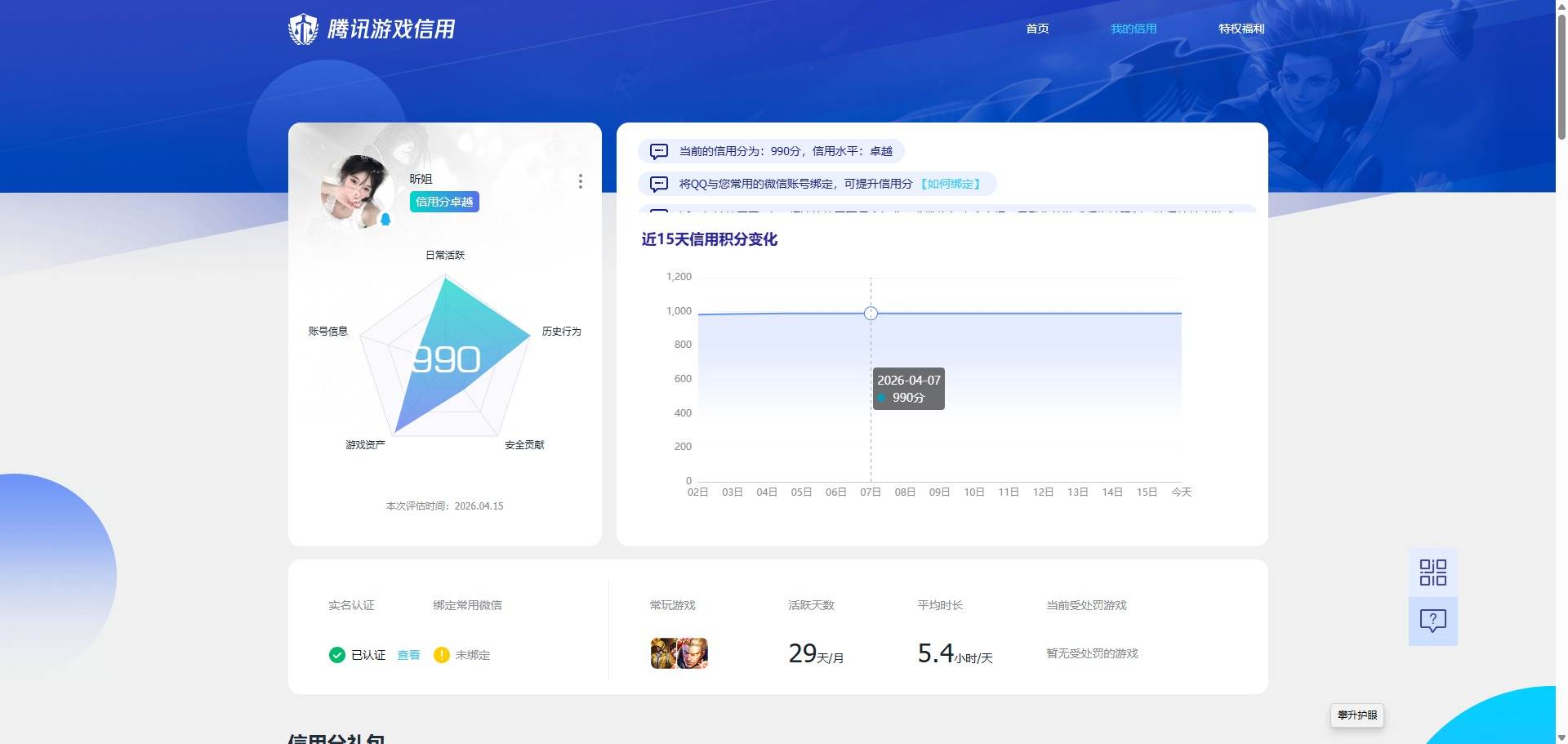Click the 信用分卓越 badge
The width and height of the screenshot is (1568, 744).
pyautogui.click(x=444, y=202)
